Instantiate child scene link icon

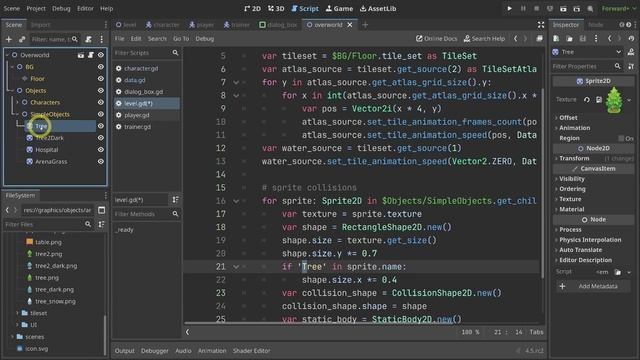coord(22,39)
